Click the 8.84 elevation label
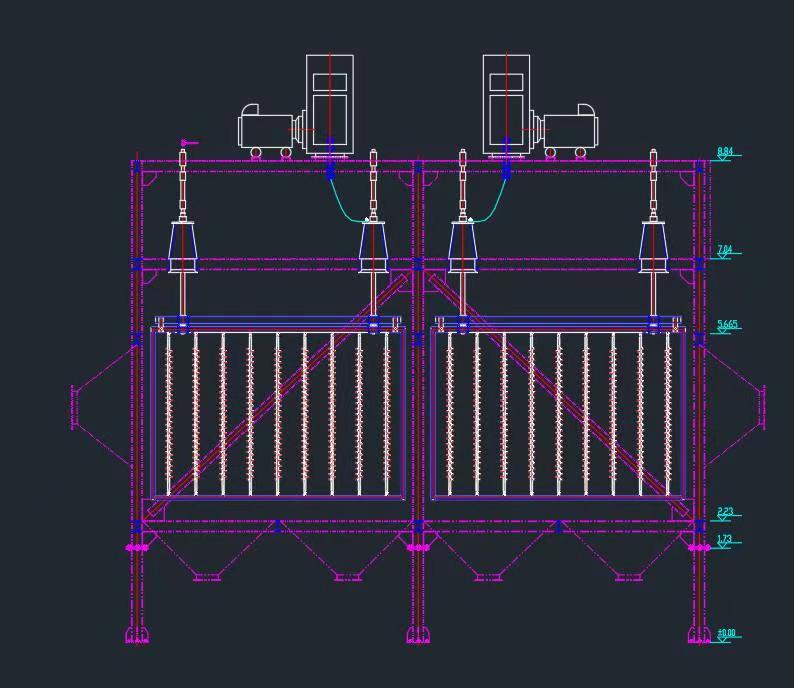 coord(725,152)
